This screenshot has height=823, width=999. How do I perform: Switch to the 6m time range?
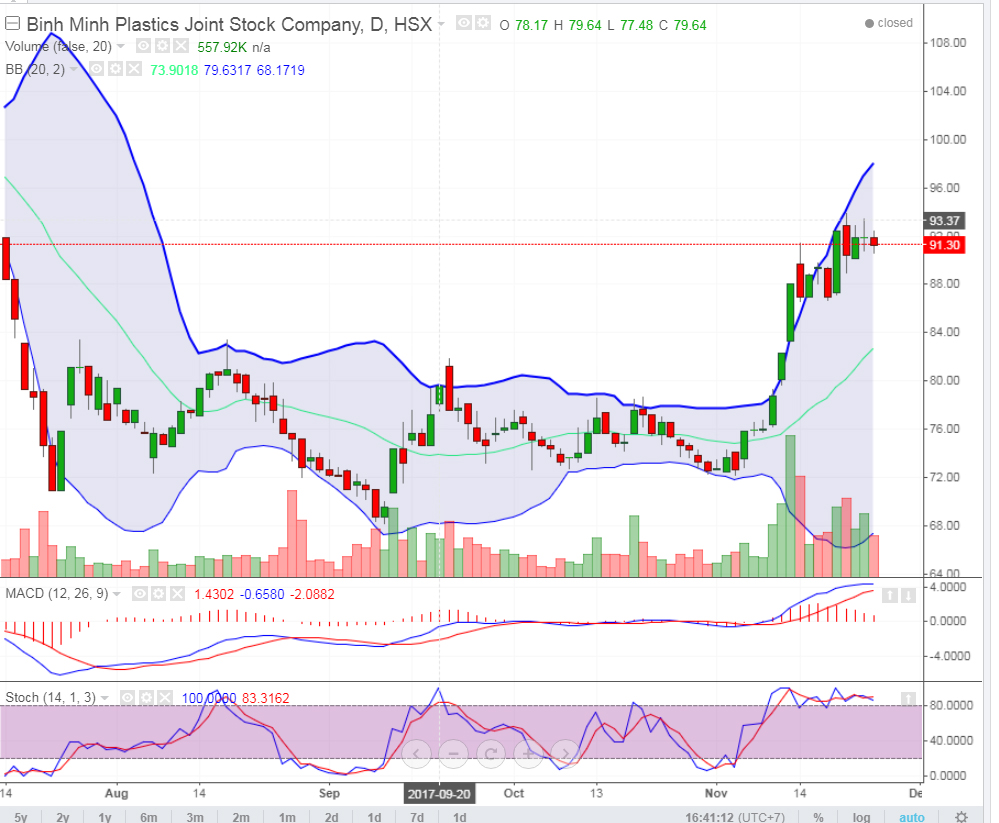tap(149, 817)
